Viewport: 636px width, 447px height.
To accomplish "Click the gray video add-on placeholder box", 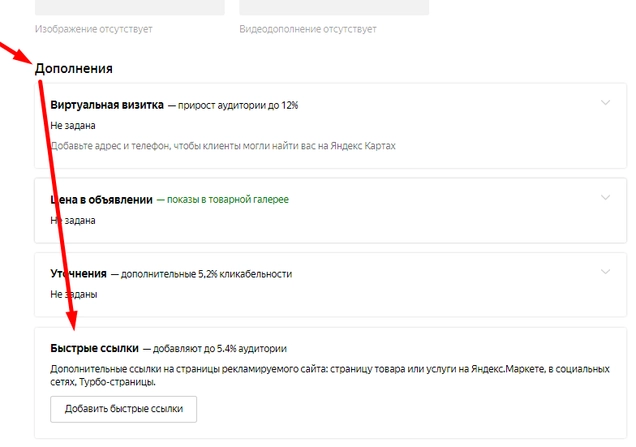I will [x=334, y=7].
